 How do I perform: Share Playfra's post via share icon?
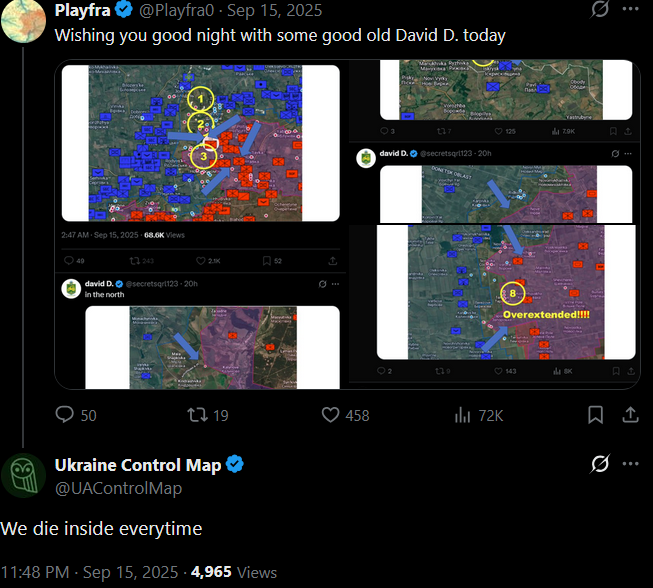[631, 415]
